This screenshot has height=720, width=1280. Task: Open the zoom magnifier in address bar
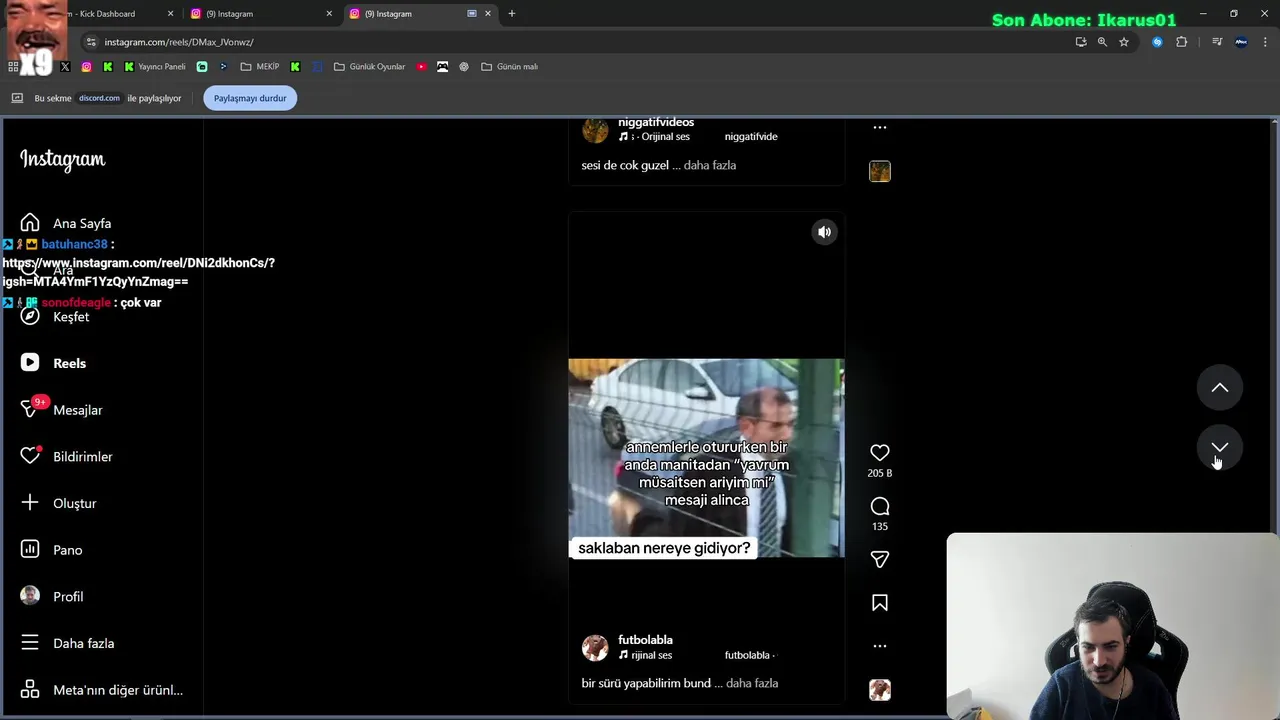1102,42
